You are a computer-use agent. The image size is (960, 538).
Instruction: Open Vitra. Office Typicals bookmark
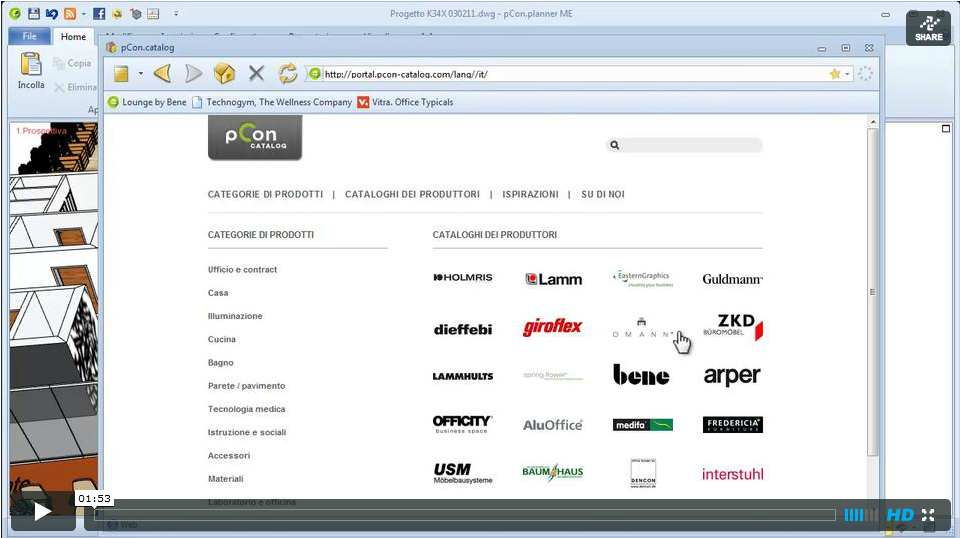[406, 102]
